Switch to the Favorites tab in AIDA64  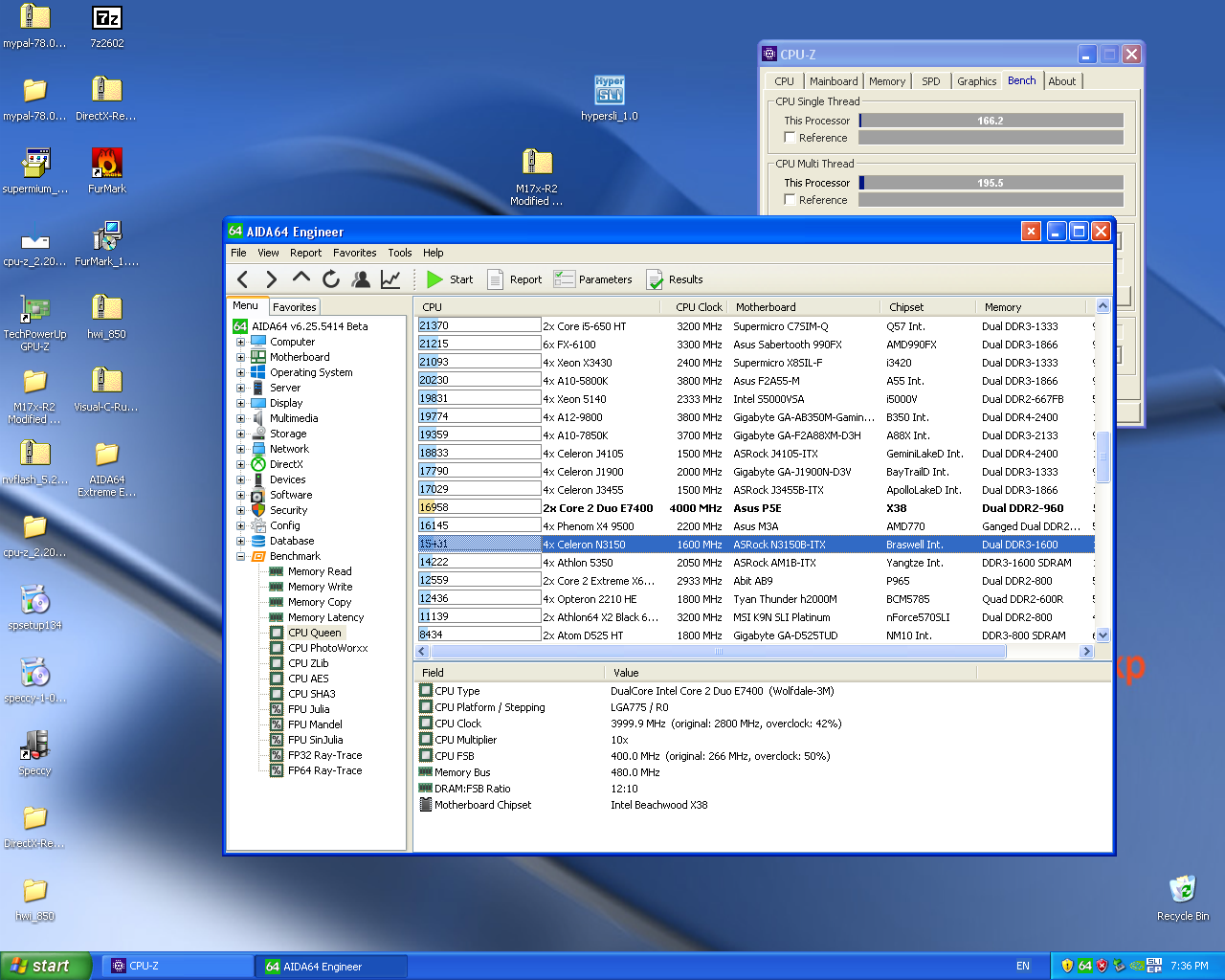tap(294, 307)
